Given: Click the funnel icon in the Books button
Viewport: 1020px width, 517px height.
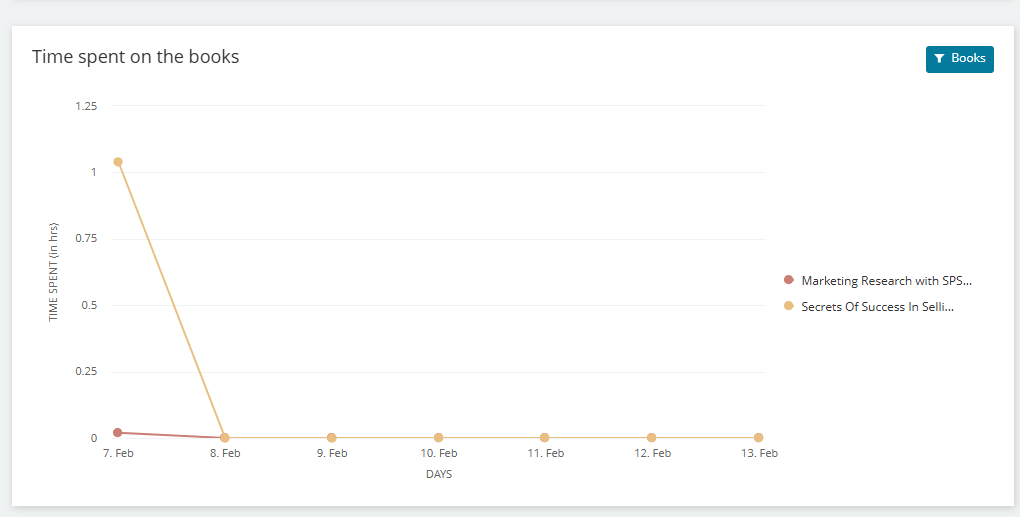Looking at the screenshot, I should pyautogui.click(x=939, y=59).
